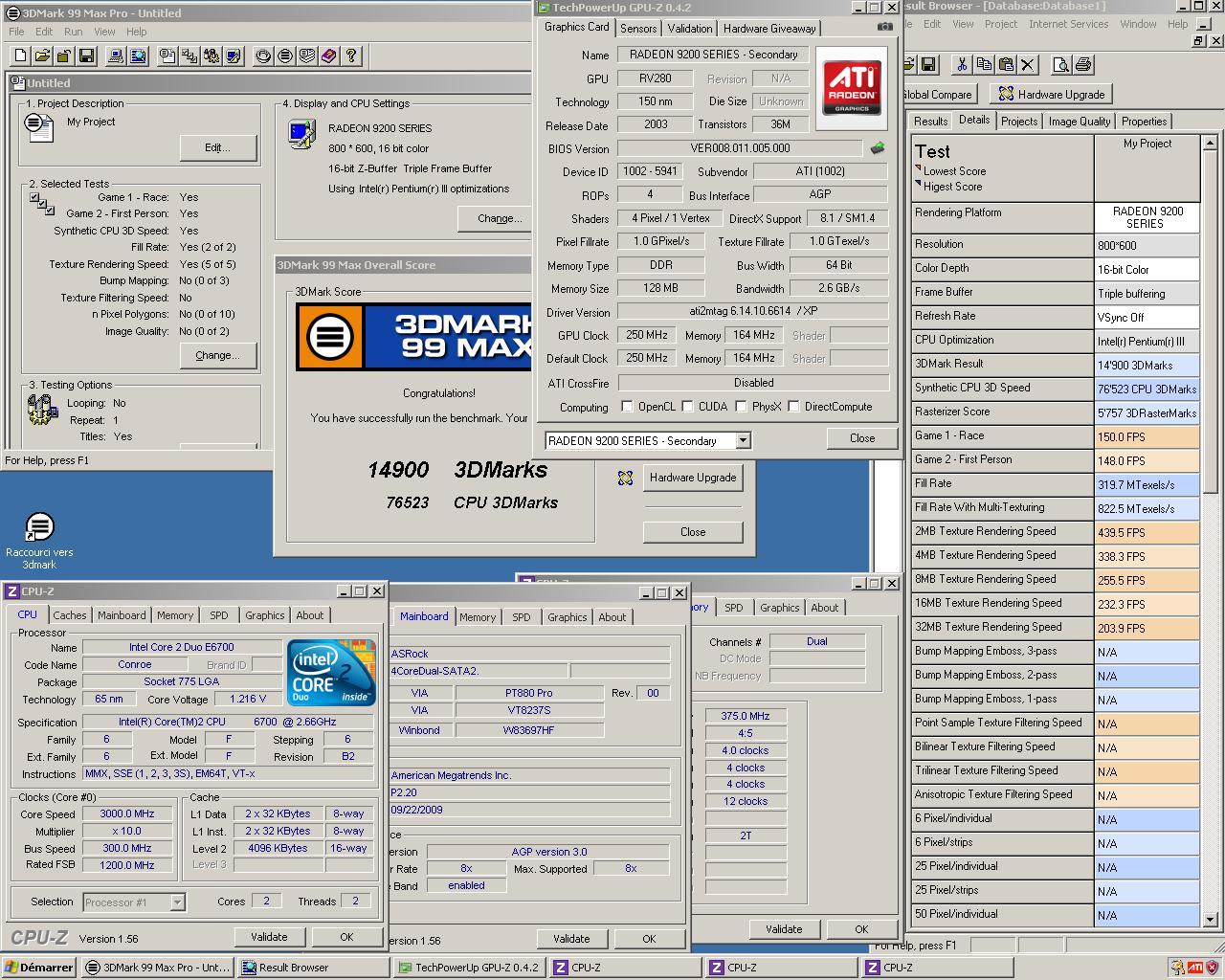Switch to Result Browser taskbar item
This screenshot has height=980, width=1225.
pos(314,968)
